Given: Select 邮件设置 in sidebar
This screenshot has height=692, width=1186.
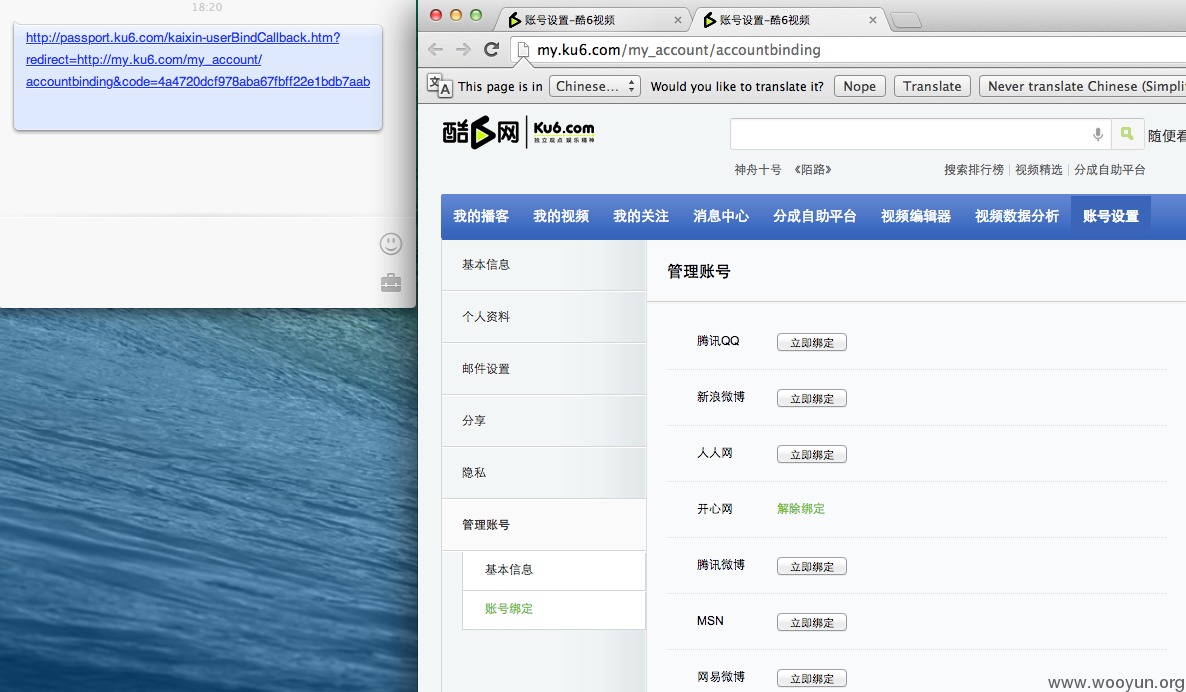Looking at the screenshot, I should point(544,369).
